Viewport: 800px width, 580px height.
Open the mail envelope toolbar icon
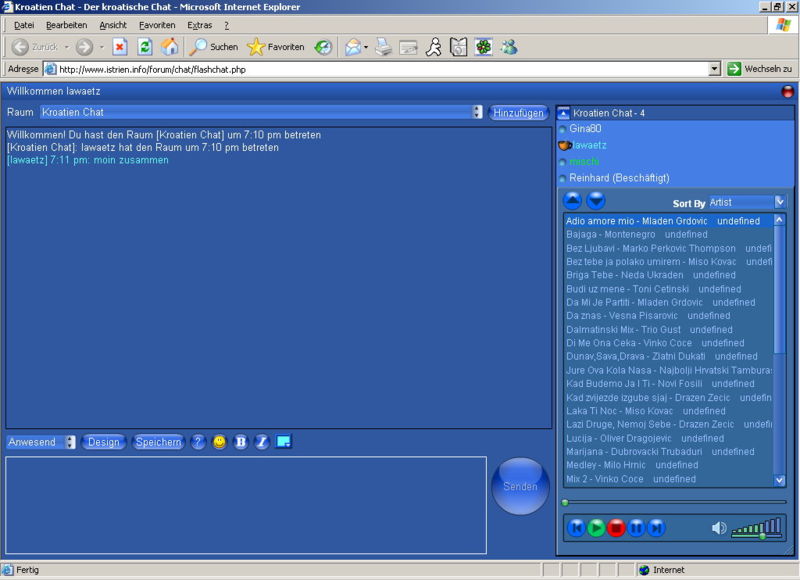353,47
